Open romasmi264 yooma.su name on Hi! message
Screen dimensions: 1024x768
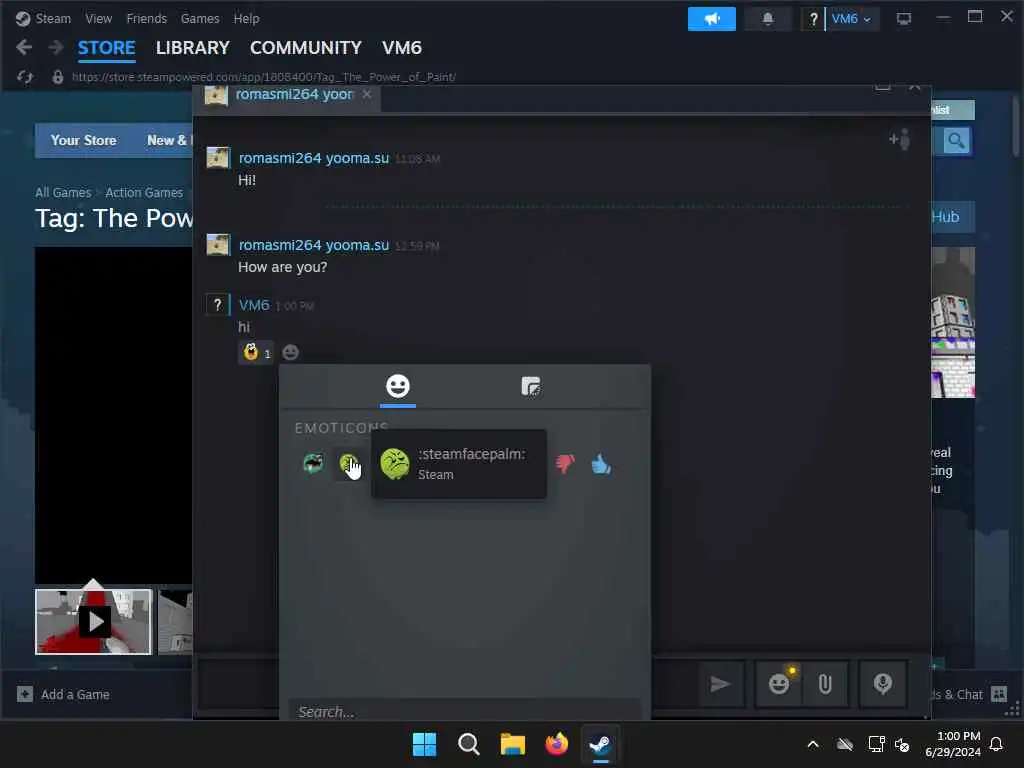coord(313,158)
